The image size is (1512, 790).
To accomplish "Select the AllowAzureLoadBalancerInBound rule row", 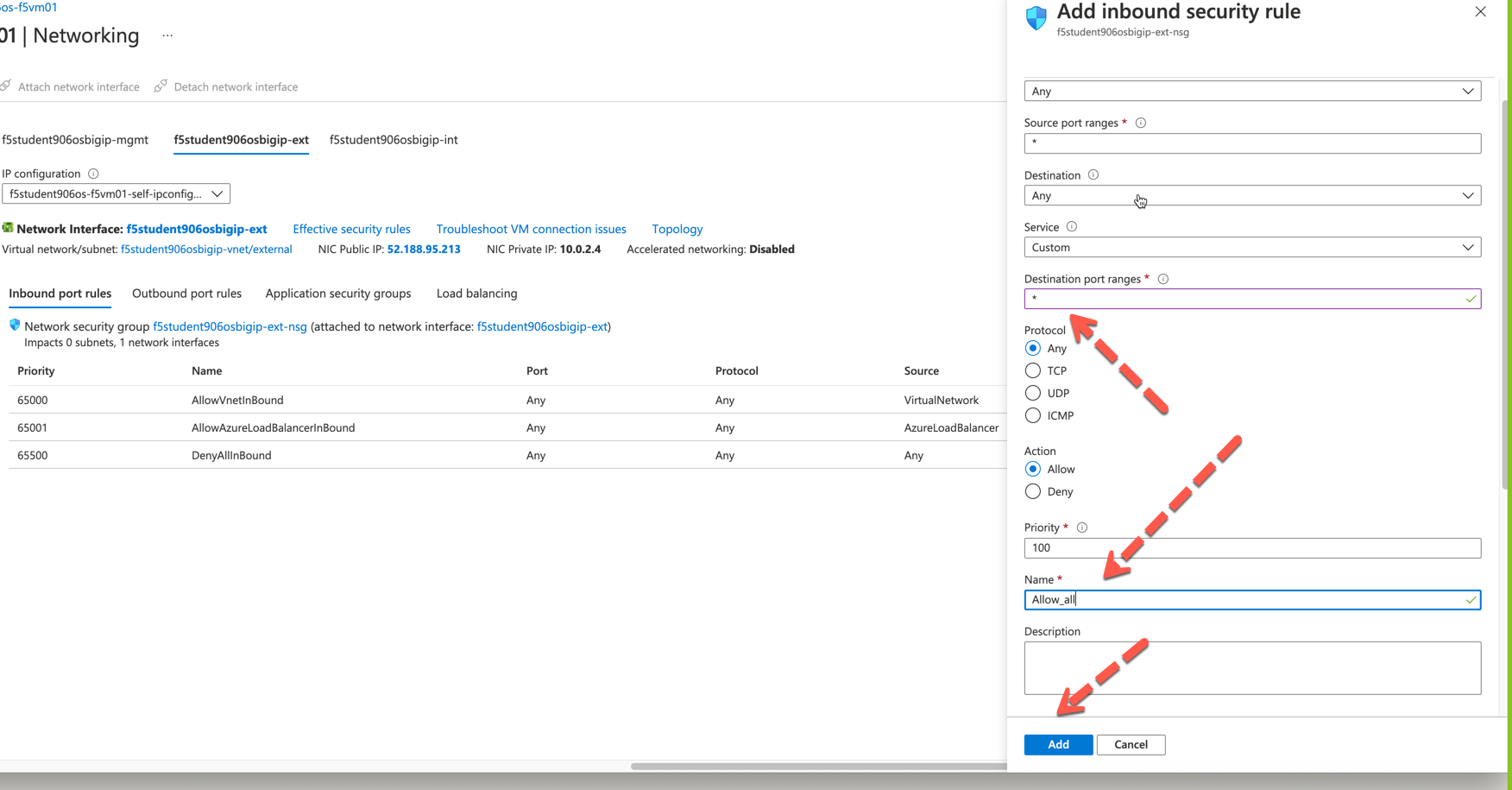I will [507, 427].
